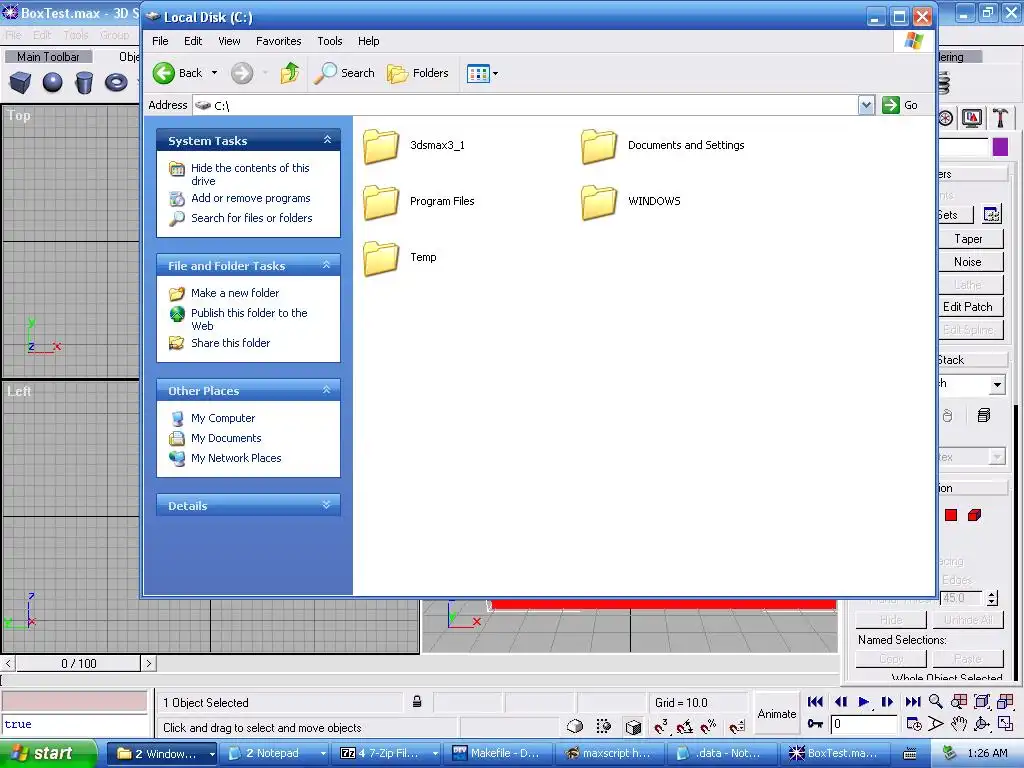This screenshot has height=768, width=1024.
Task: Open My Documents from Other Places
Action: click(226, 438)
